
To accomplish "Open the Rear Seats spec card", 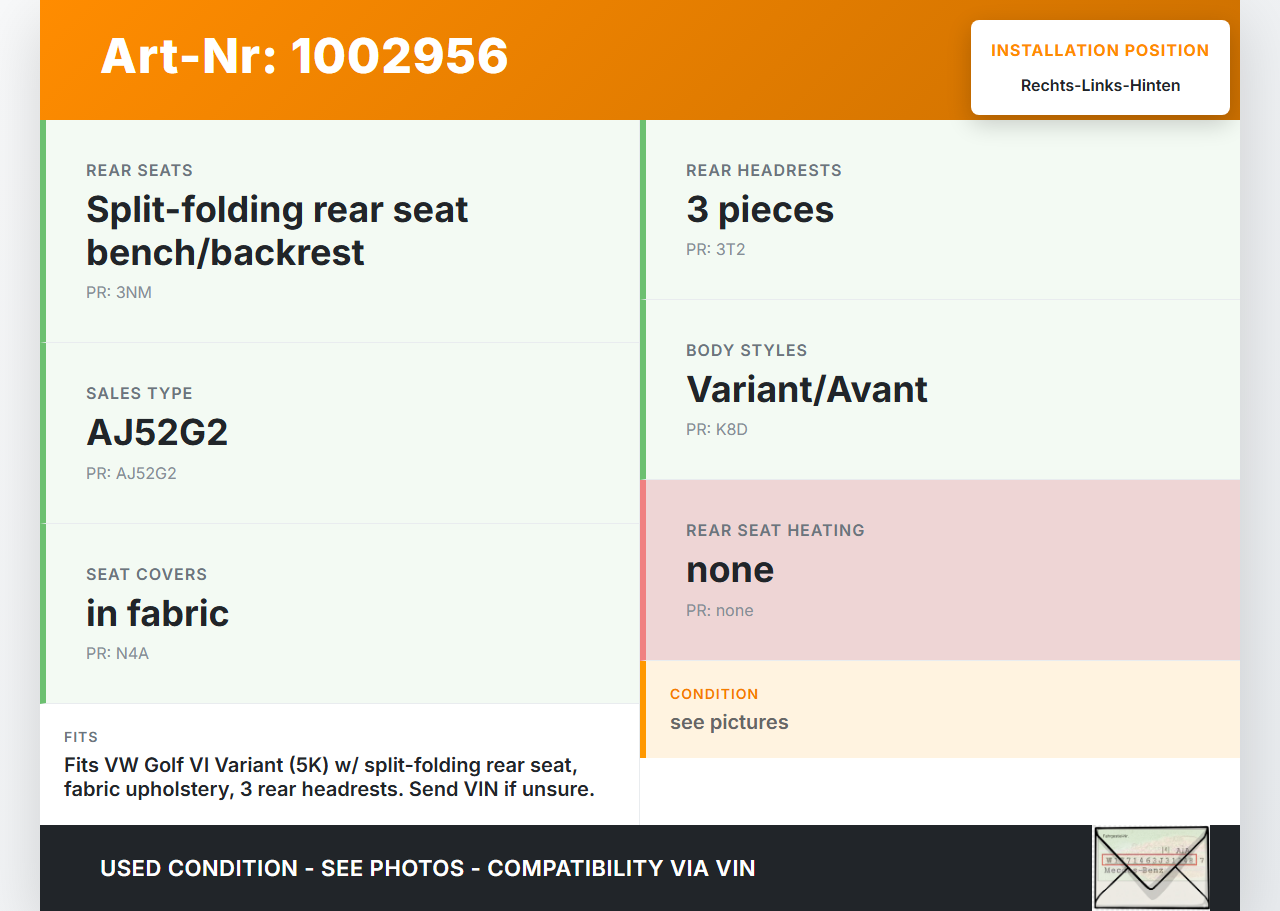I will (x=342, y=231).
